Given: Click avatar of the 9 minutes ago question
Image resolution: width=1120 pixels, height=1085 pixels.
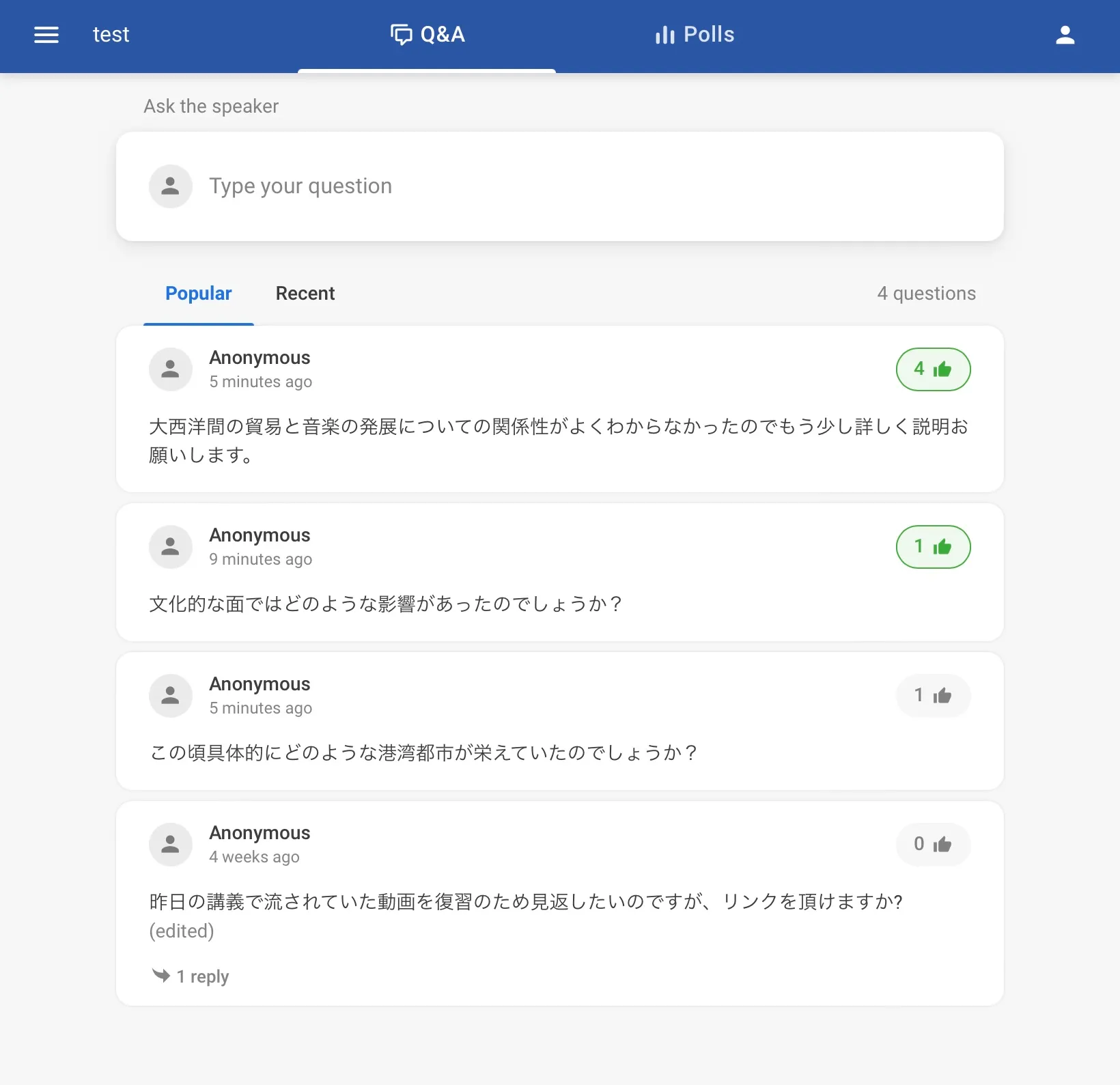Looking at the screenshot, I should click(170, 547).
